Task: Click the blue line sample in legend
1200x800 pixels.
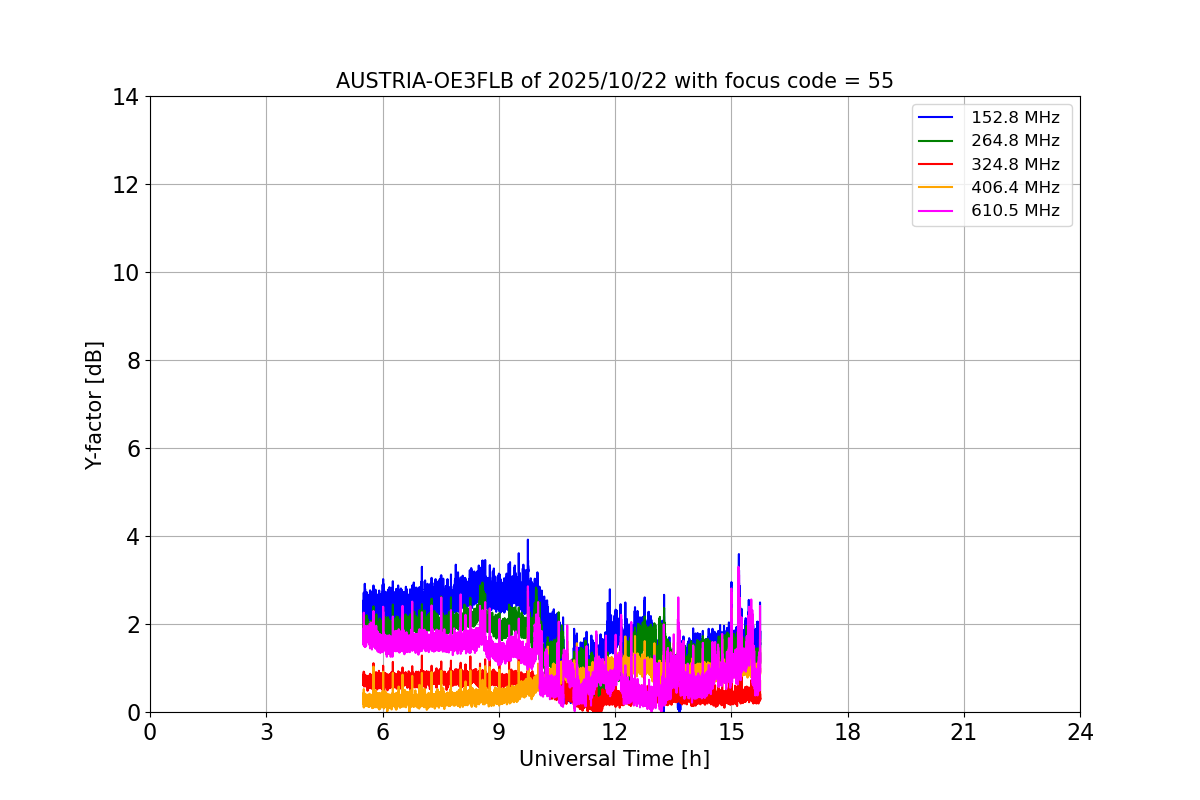Action: click(x=936, y=118)
